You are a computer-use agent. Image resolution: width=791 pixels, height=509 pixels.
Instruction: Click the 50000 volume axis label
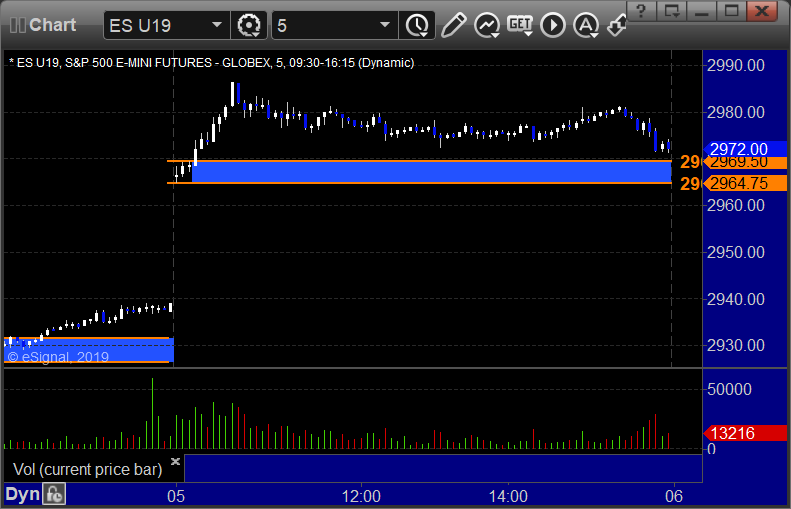pyautogui.click(x=729, y=389)
